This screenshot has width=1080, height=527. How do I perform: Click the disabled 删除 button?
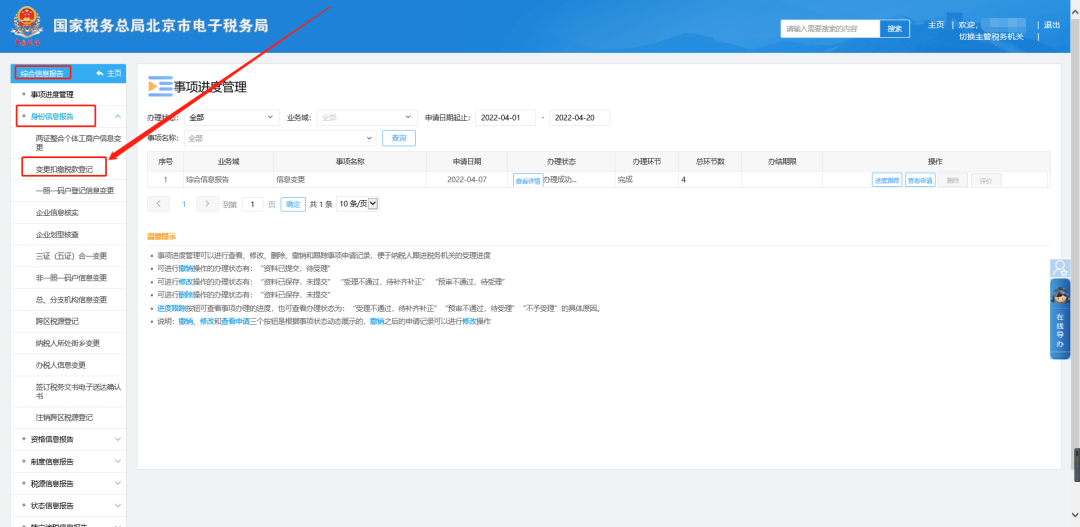pos(953,180)
